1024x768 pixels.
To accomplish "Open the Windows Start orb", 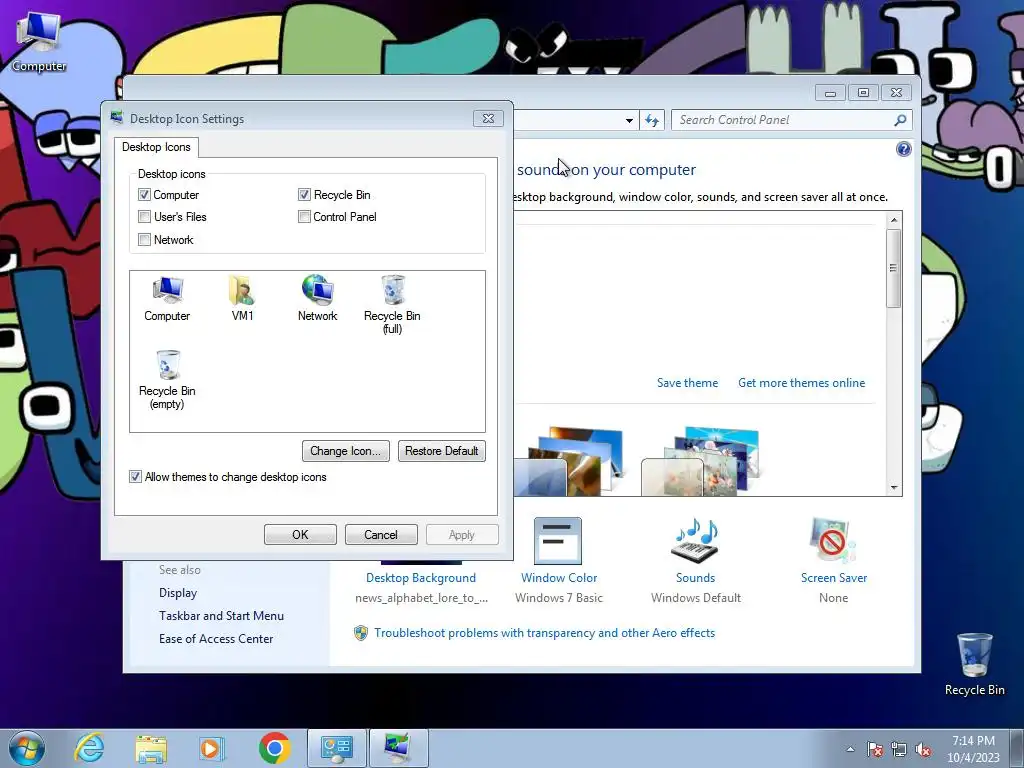I will pyautogui.click(x=27, y=748).
